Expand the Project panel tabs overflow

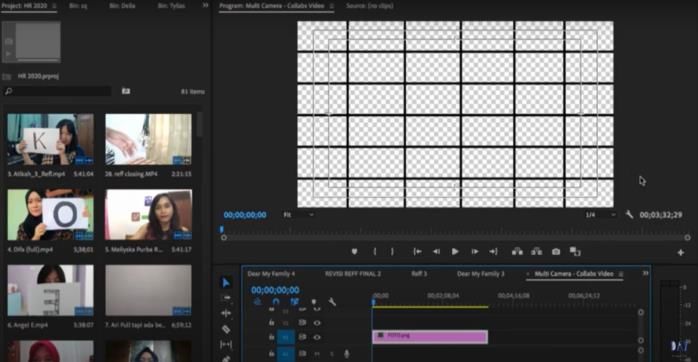coord(205,6)
